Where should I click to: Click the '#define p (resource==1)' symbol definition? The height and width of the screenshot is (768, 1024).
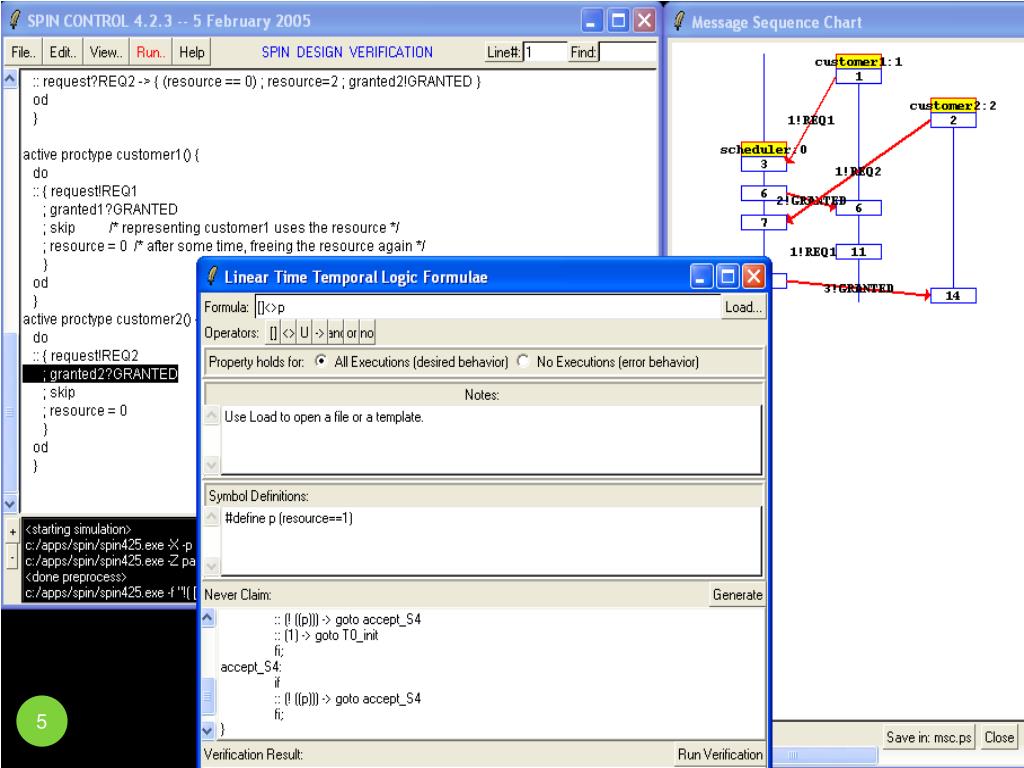point(289,519)
